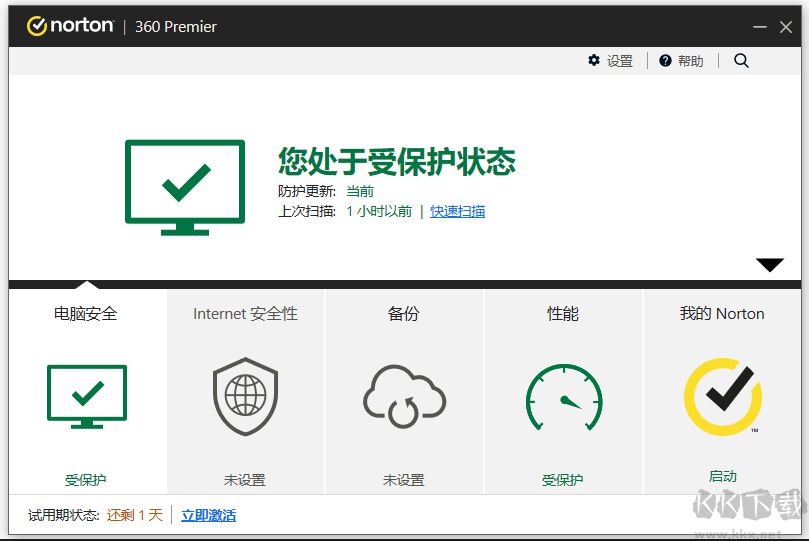Screen dimensions: 809x541
Task: Click the Norton logo in title bar
Action: point(70,26)
